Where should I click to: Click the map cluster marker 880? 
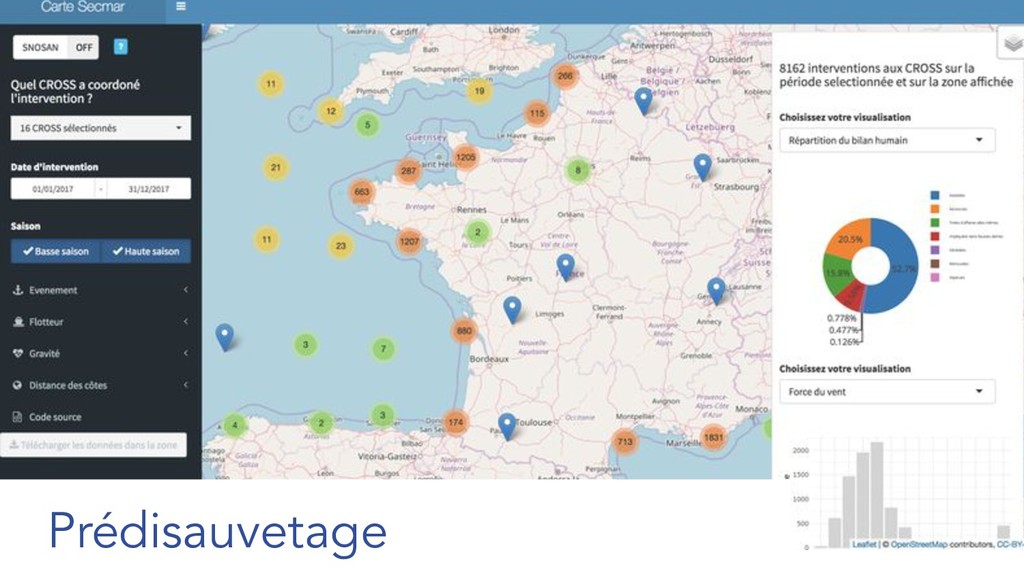464,330
